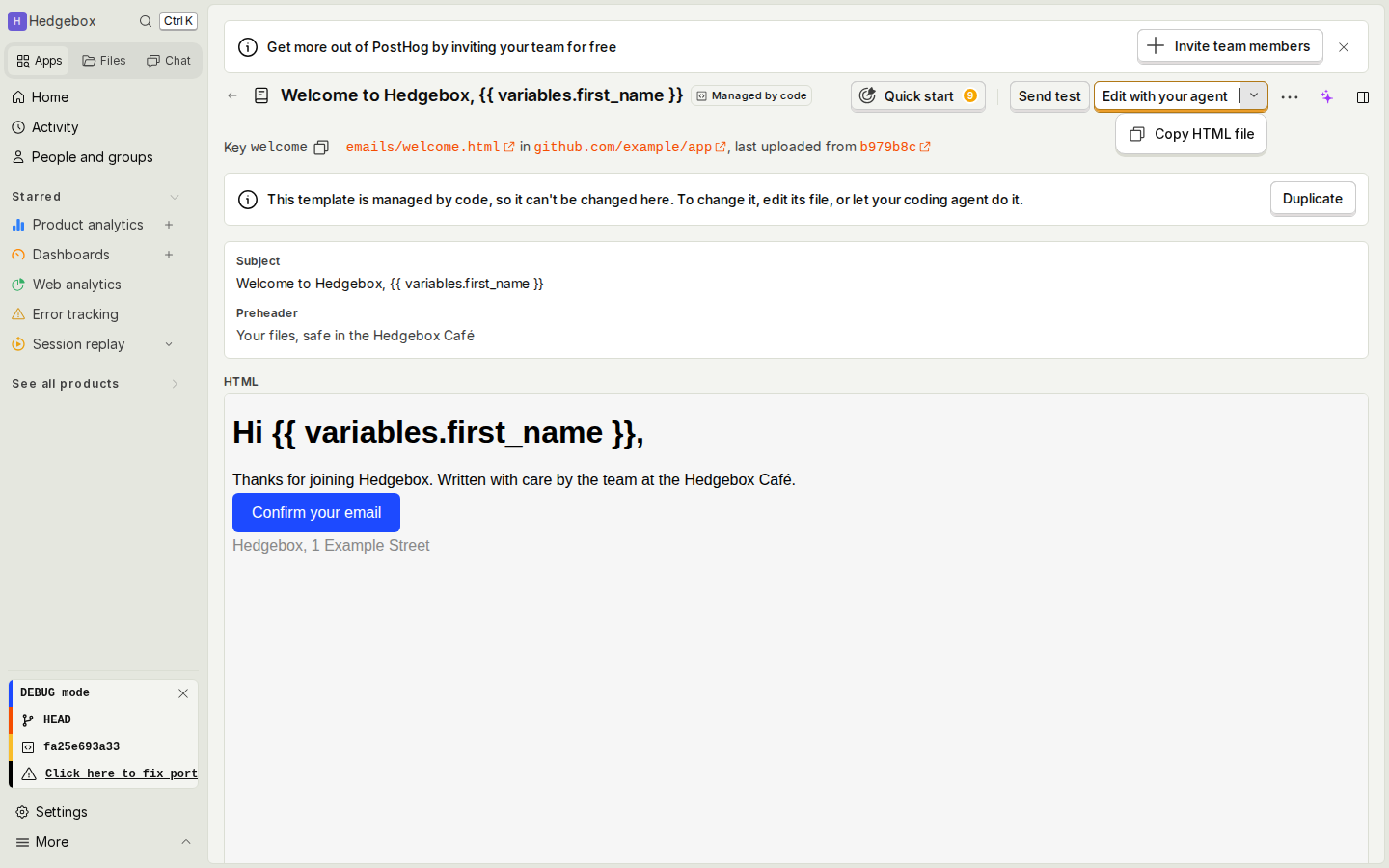
Task: Open github.com/example/app link
Action: (630, 147)
